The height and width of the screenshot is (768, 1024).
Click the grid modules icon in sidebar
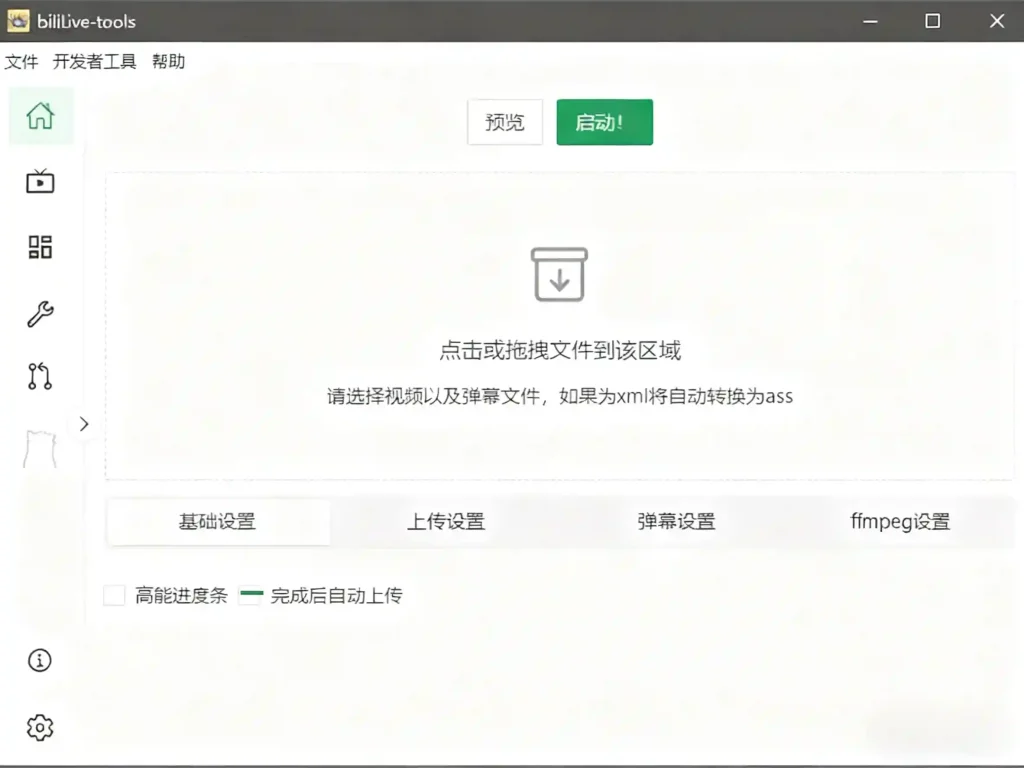(39, 247)
